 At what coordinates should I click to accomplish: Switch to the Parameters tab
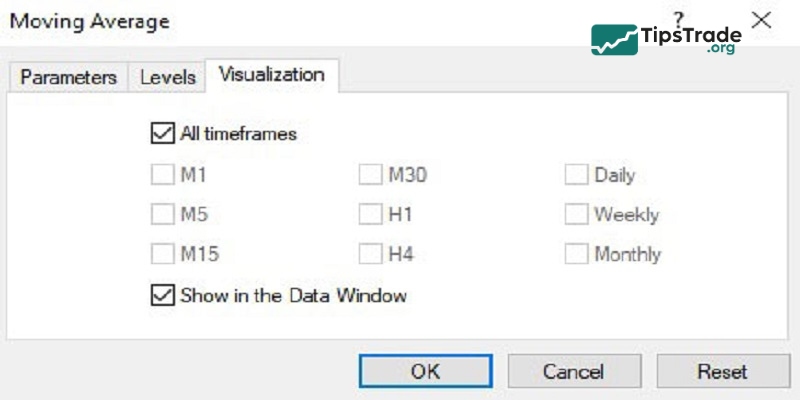pos(69,77)
